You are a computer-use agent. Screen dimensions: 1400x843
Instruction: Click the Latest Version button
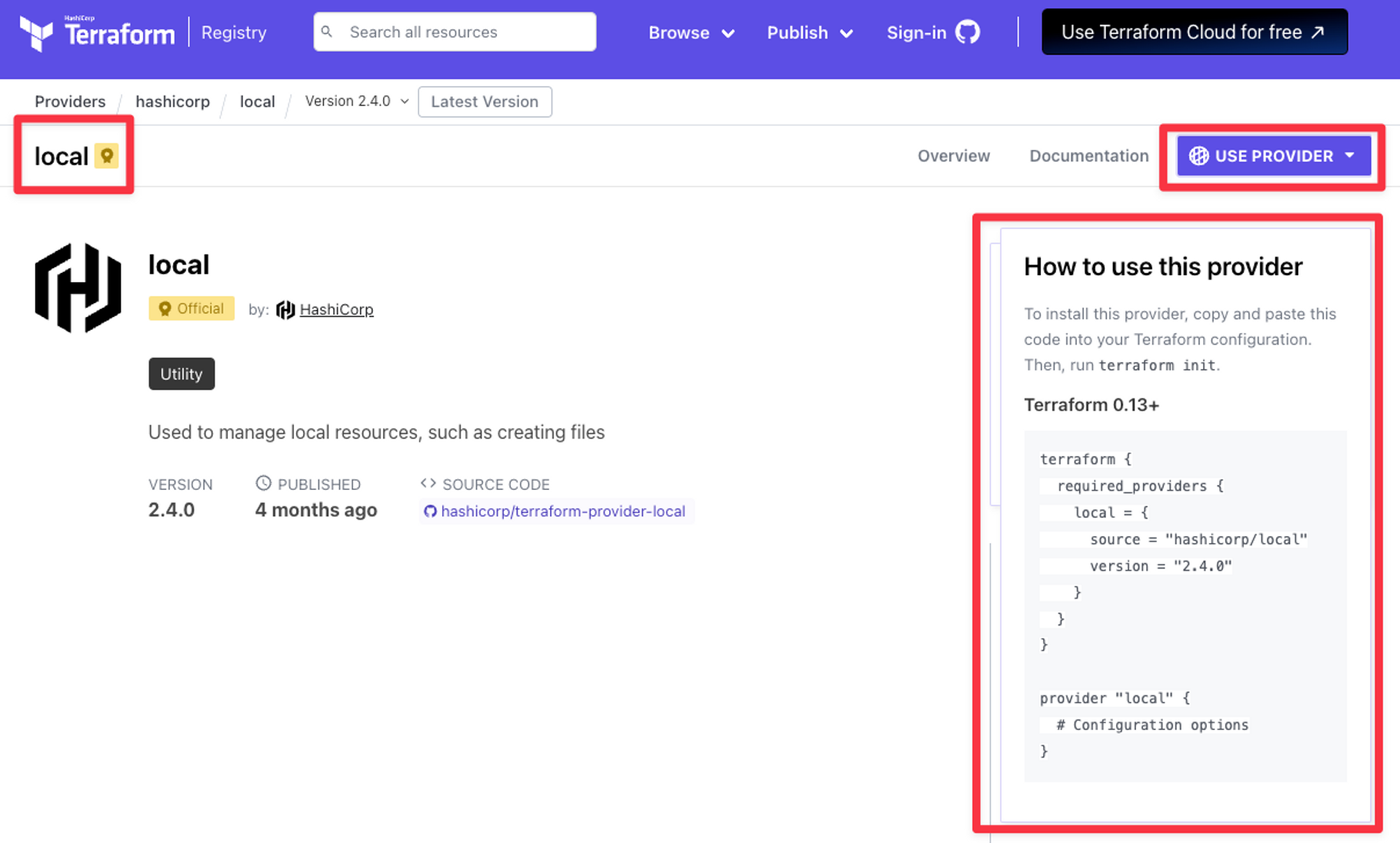485,102
